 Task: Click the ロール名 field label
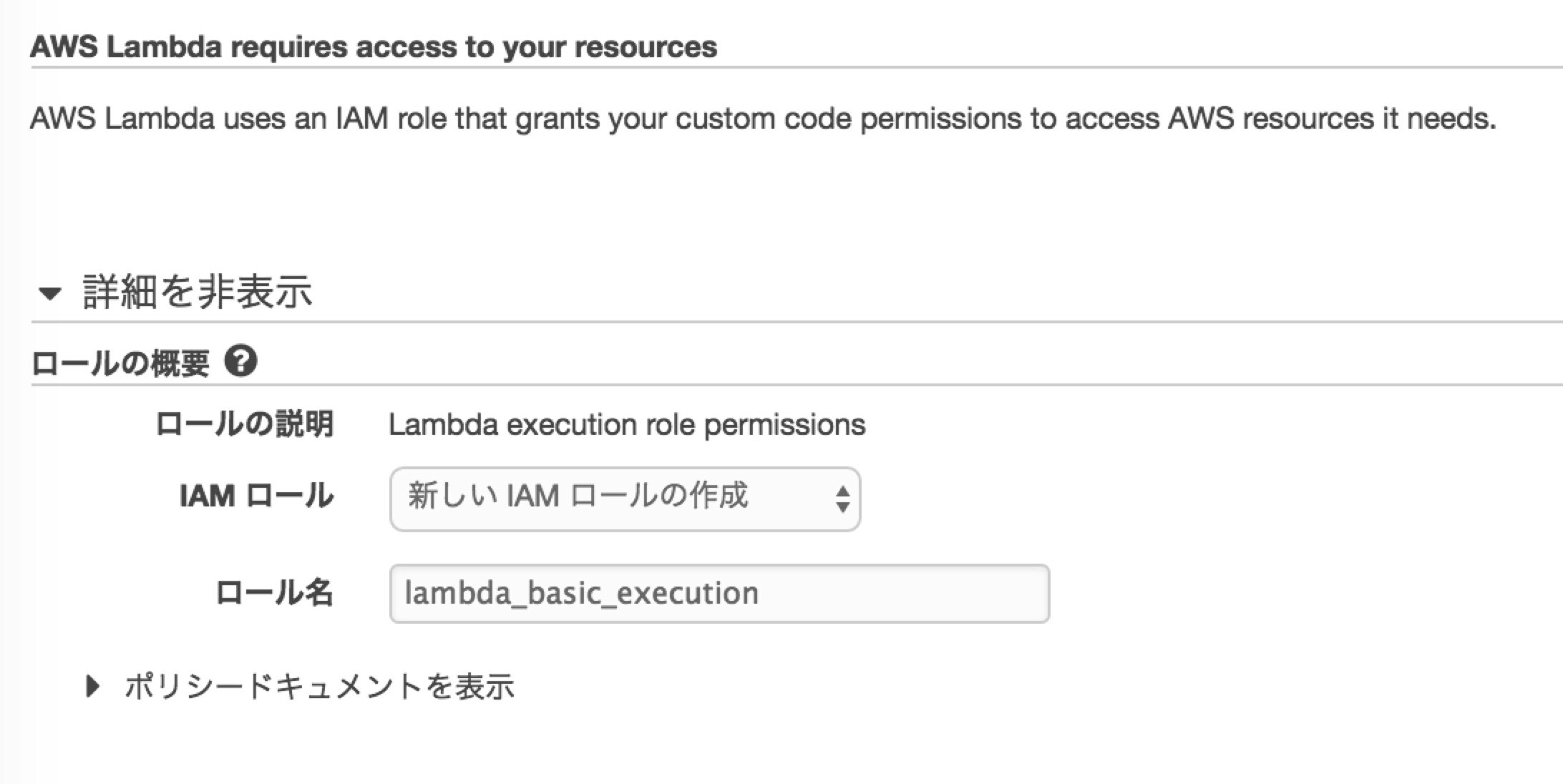point(274,593)
